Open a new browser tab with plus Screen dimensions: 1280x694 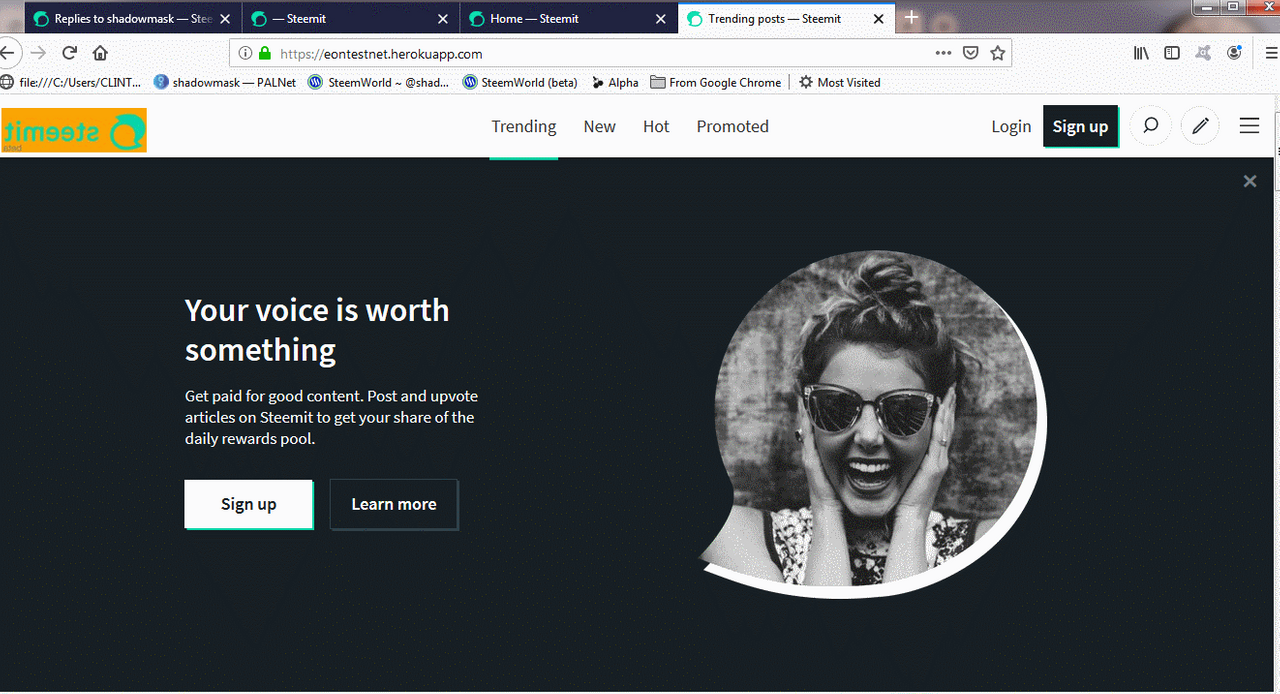coord(911,18)
